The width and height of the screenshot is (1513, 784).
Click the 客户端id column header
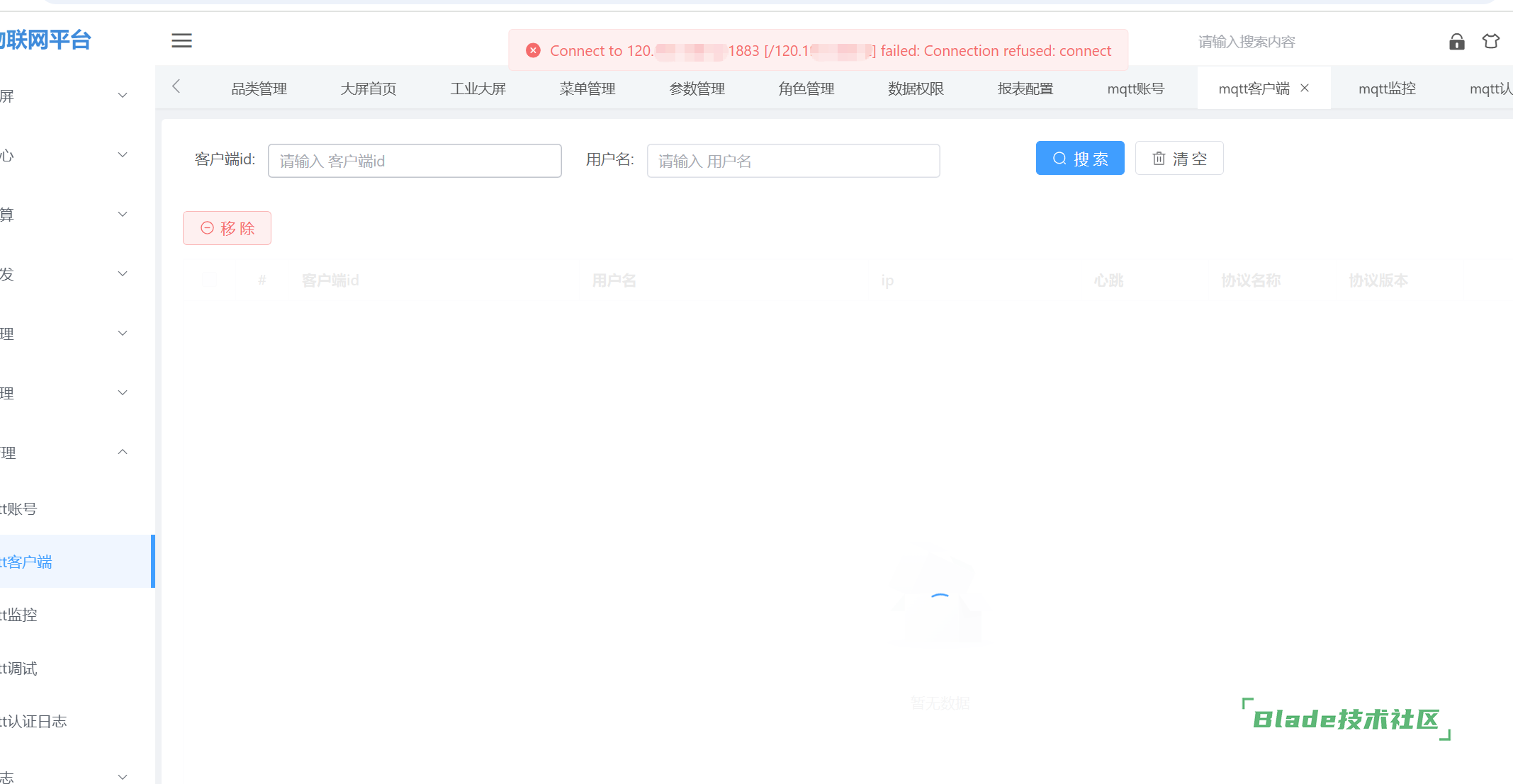coord(330,280)
